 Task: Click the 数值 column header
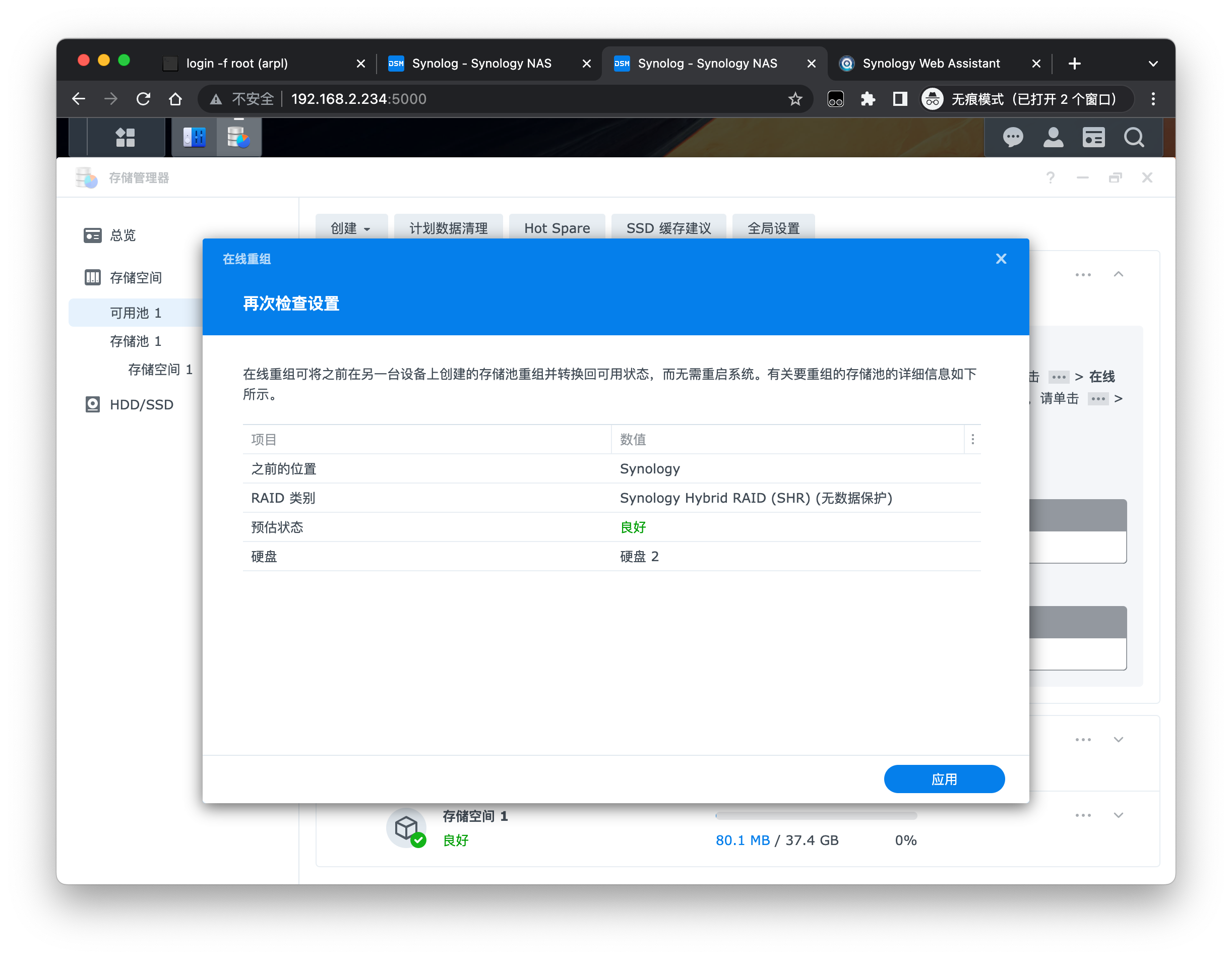tap(787, 440)
